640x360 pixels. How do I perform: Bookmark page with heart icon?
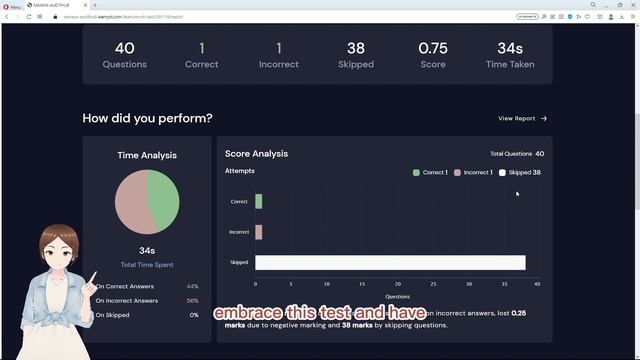pyautogui.click(x=587, y=17)
